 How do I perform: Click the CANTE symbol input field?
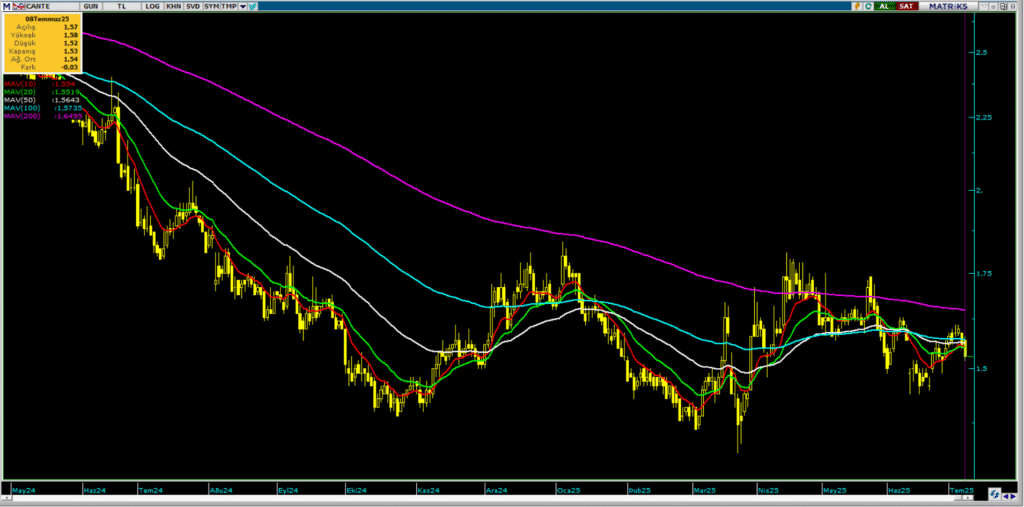click(48, 6)
